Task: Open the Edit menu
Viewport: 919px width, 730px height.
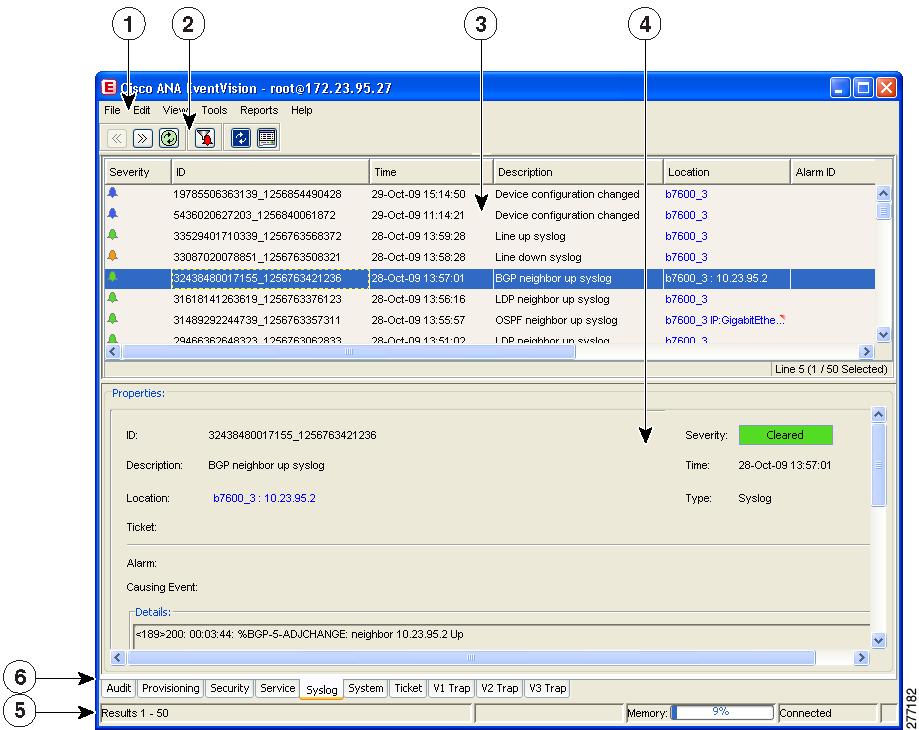Action: click(x=141, y=110)
